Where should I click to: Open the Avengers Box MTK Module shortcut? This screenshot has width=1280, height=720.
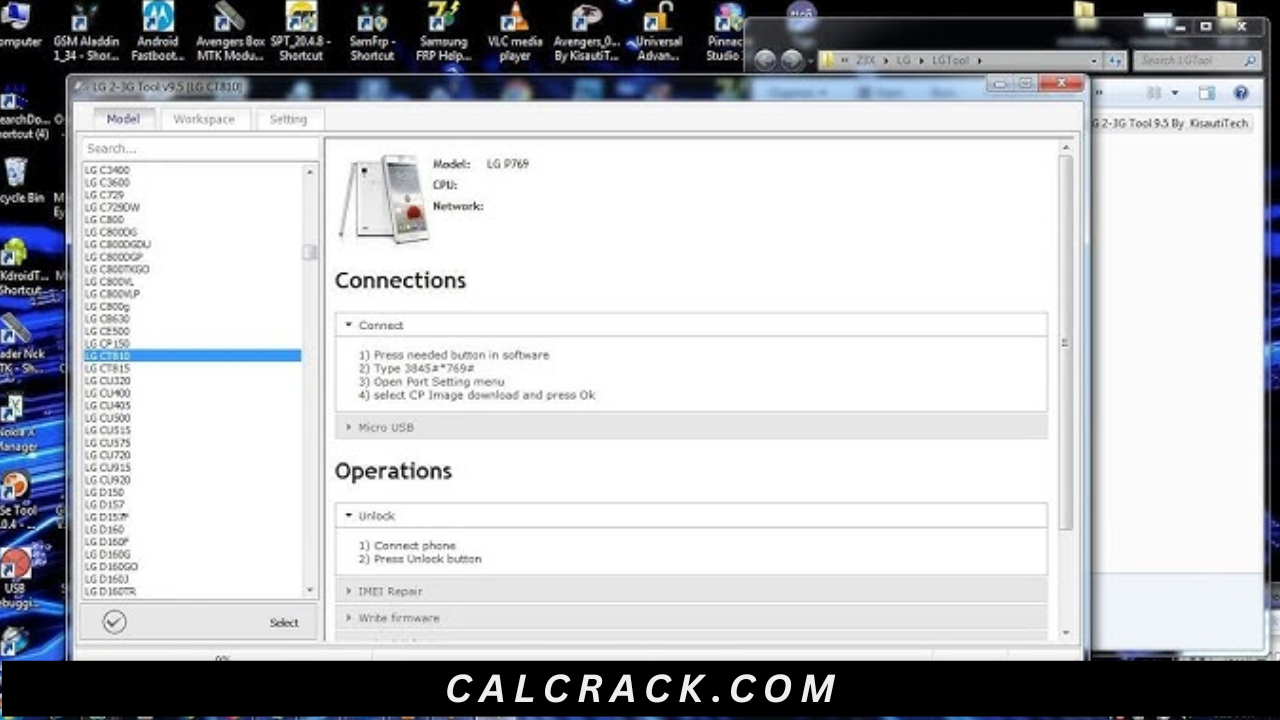(229, 33)
